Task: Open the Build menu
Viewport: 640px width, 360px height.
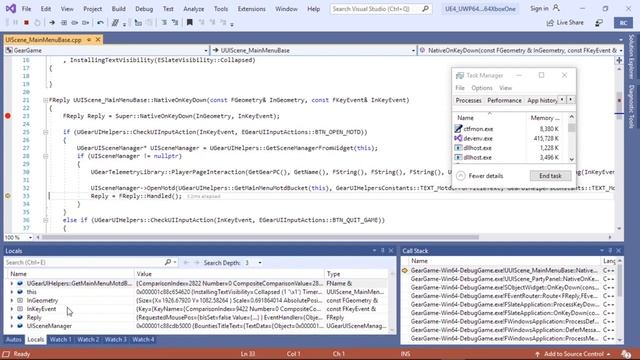Action: (118, 9)
